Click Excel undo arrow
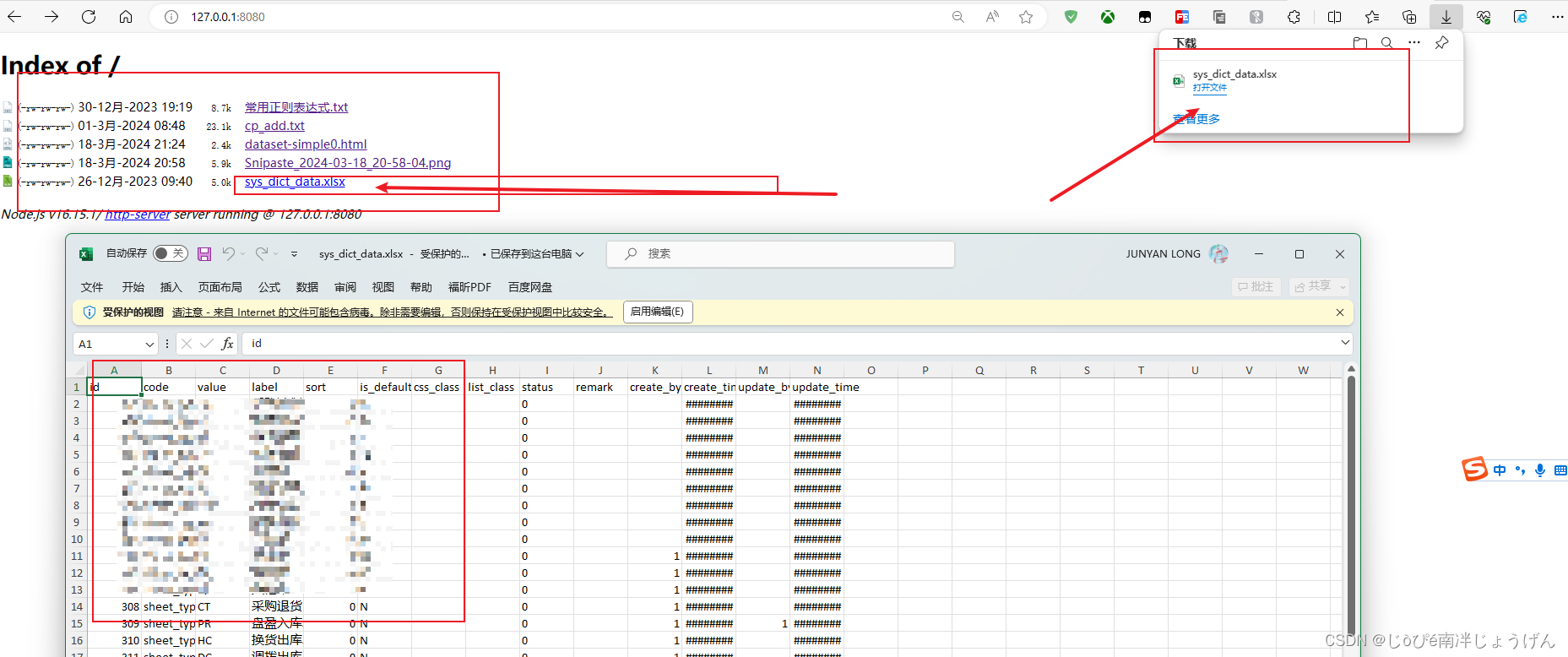Image resolution: width=1568 pixels, height=657 pixels. tap(229, 253)
